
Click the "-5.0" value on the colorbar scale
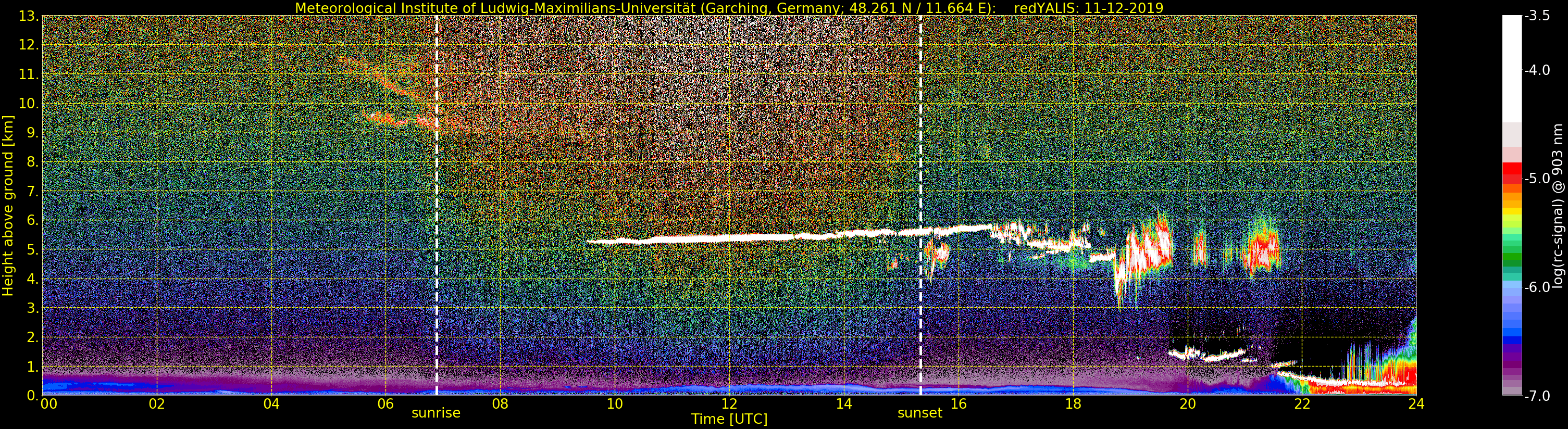point(1537,179)
